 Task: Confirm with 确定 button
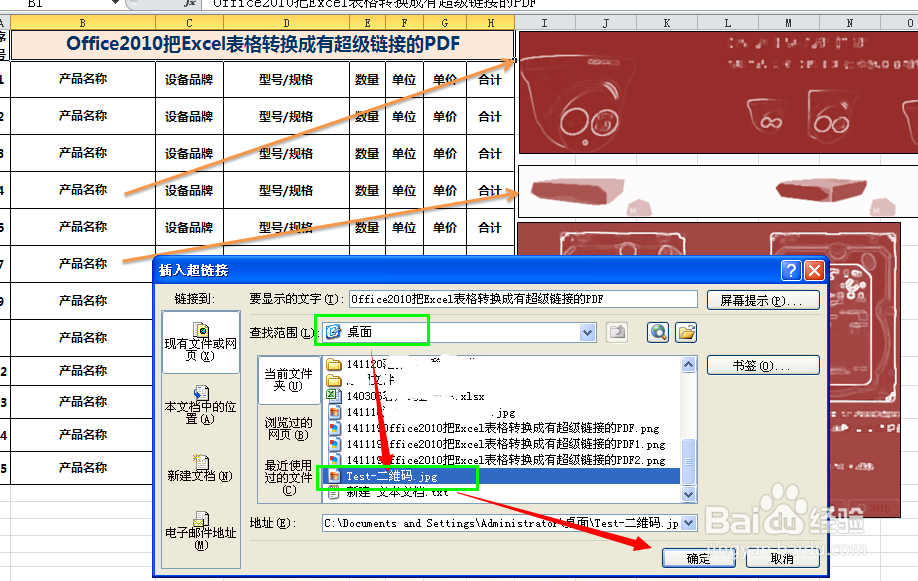tap(698, 558)
